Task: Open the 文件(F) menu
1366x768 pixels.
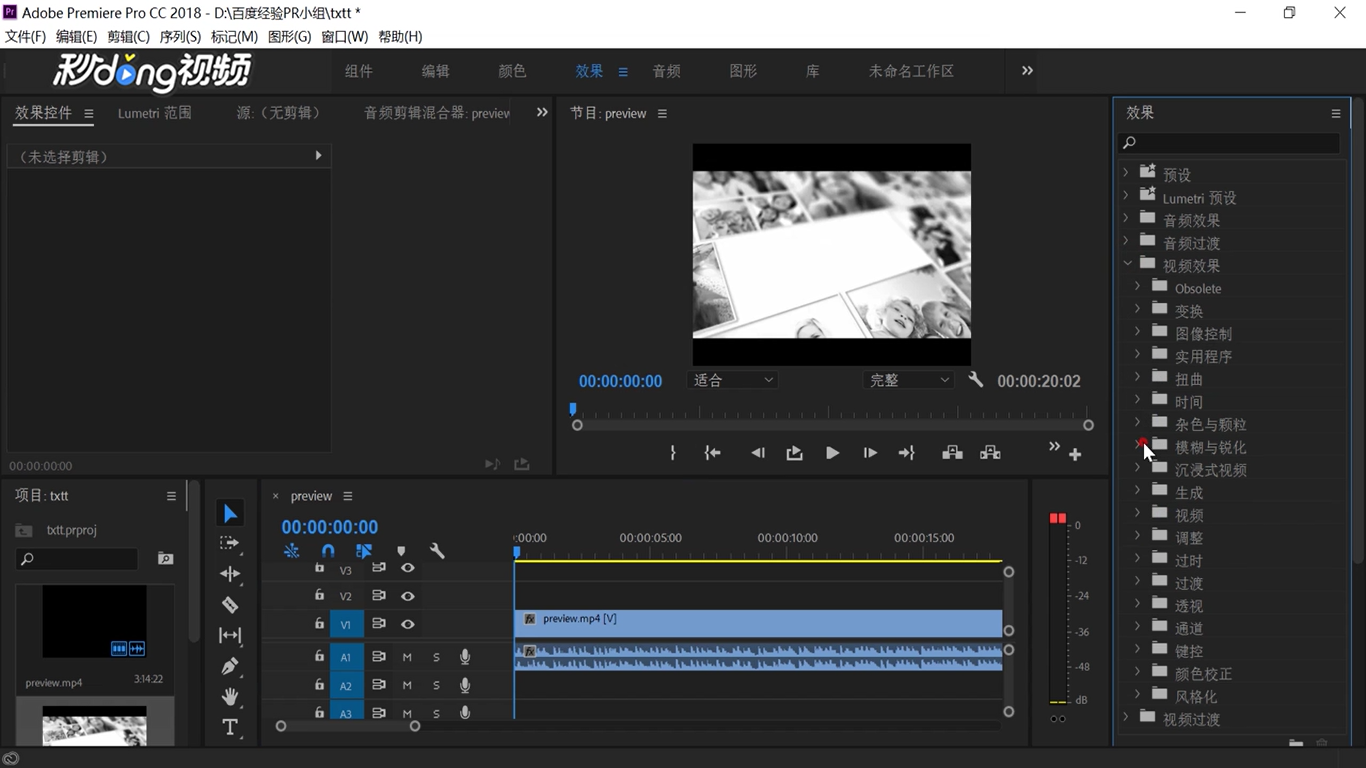Action: [x=26, y=36]
